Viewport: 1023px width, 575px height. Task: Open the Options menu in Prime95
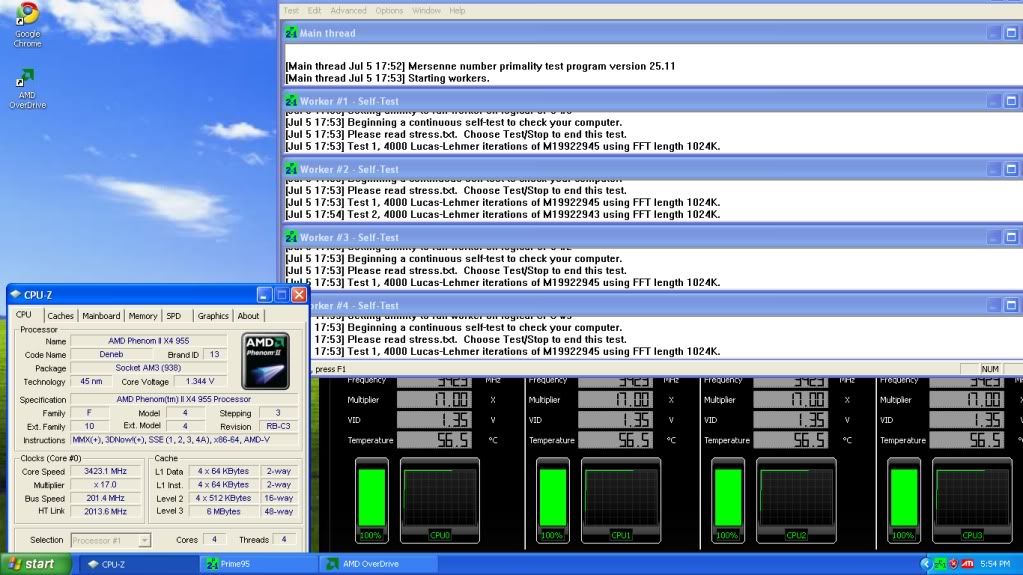(389, 10)
